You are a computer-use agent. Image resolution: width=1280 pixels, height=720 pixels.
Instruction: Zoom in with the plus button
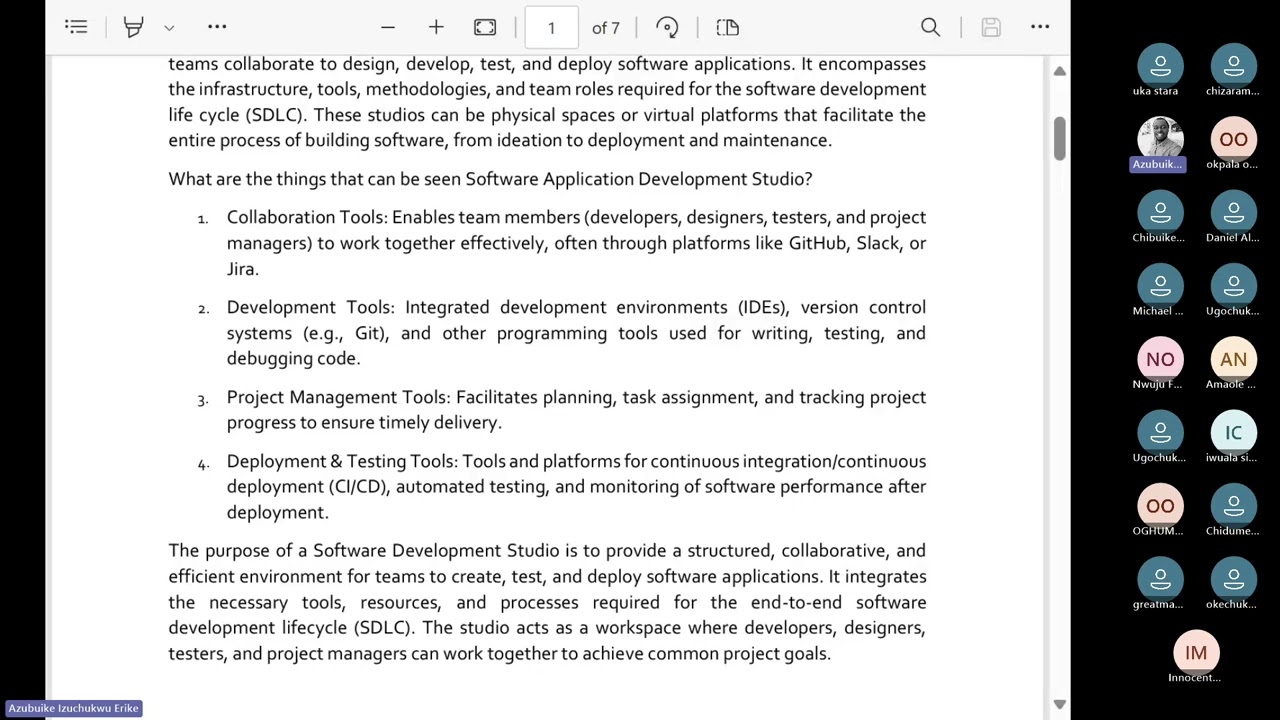tap(436, 28)
